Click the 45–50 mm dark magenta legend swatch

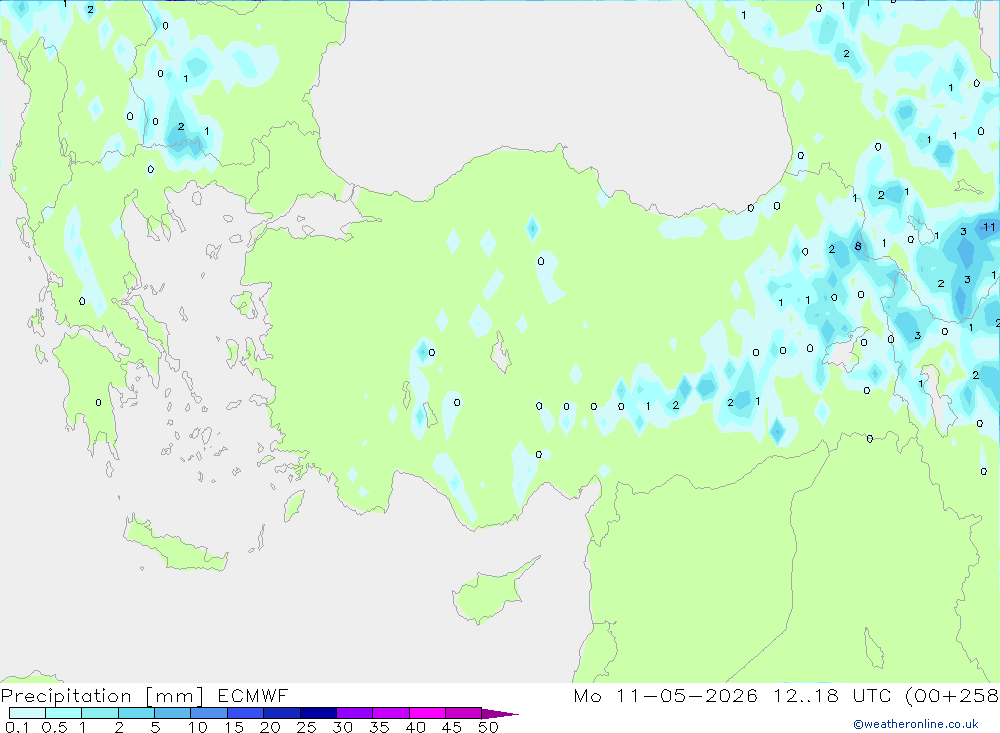(463, 713)
